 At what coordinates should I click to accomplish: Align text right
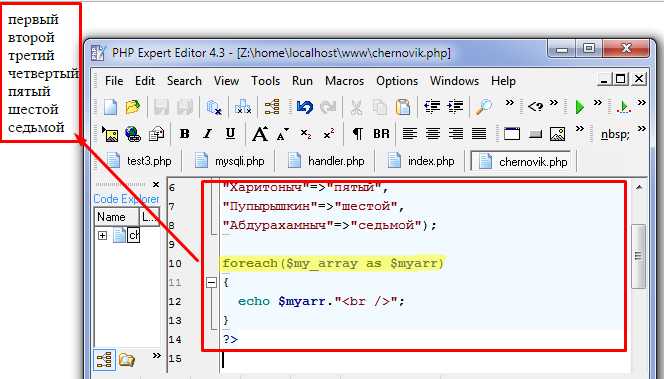tap(456, 134)
